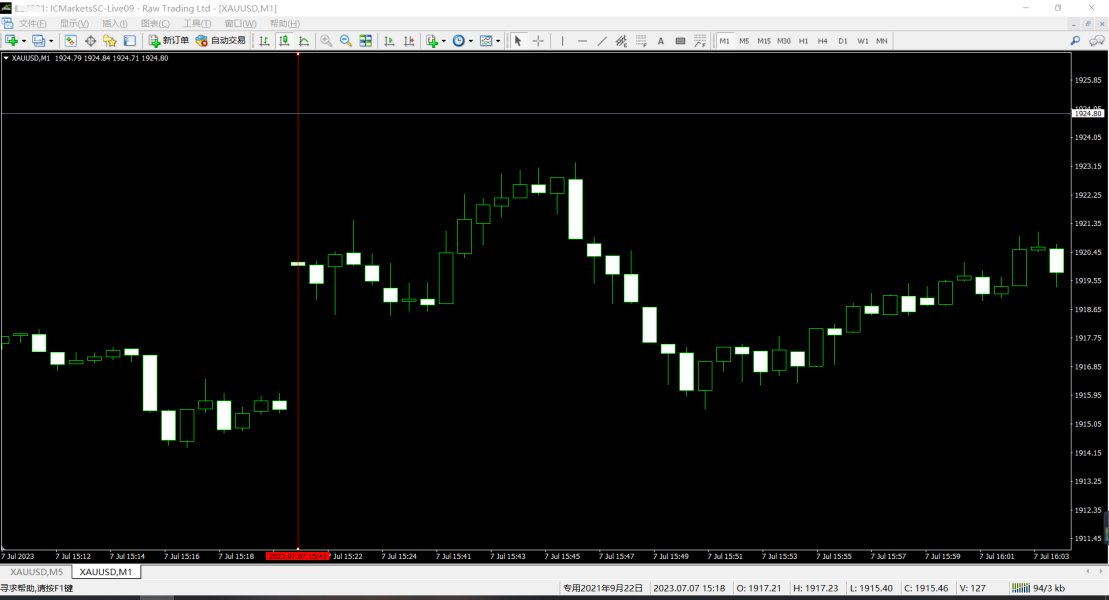The image size is (1109, 600).
Task: Open the 窗口(W) menu
Action: (x=240, y=23)
